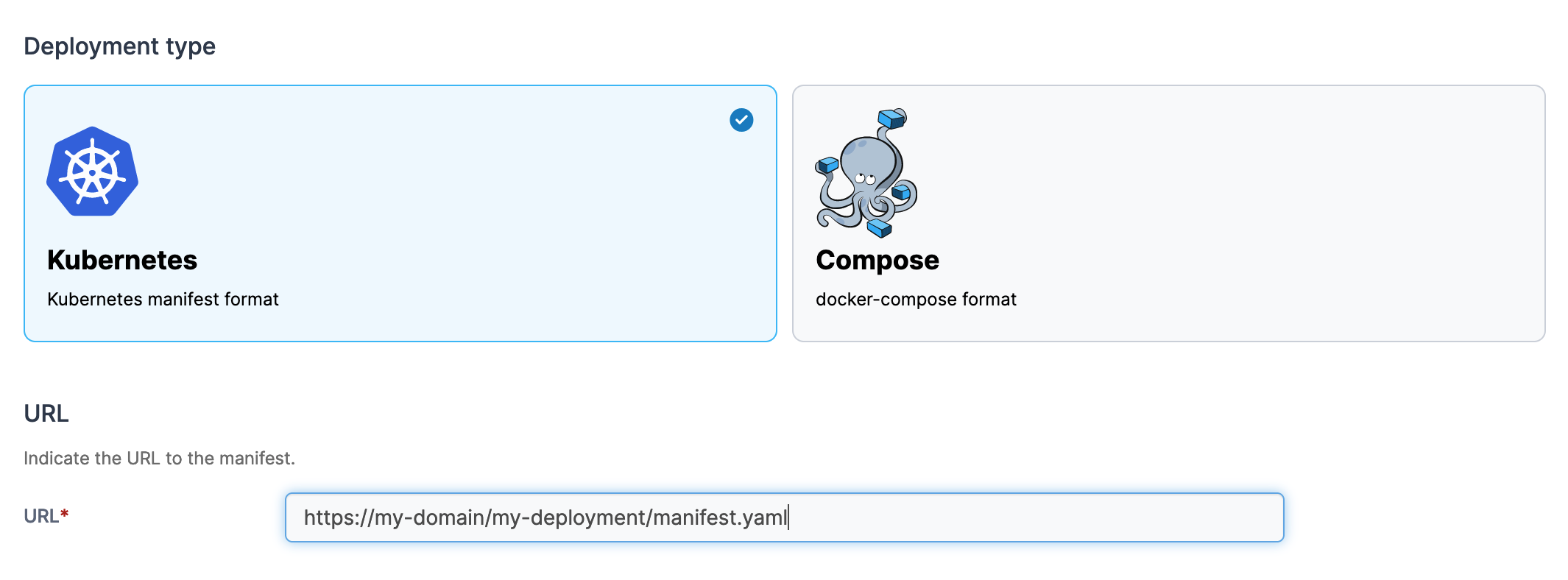Viewport: 1568px width, 580px height.
Task: Click the 'docker-compose format' description
Action: pos(916,300)
